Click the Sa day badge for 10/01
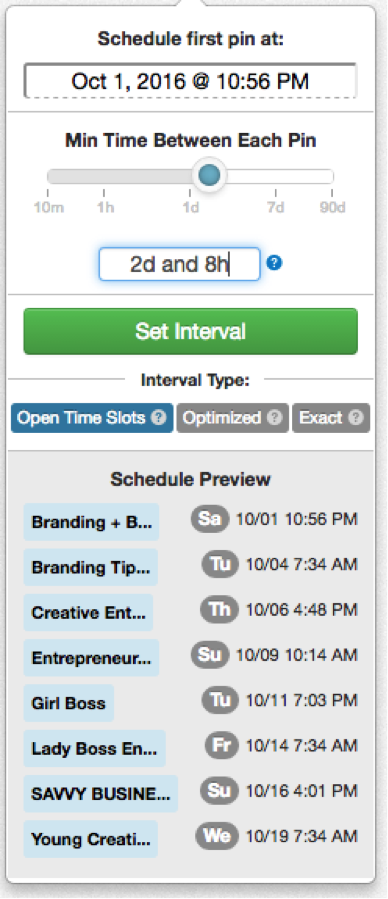 click(210, 519)
